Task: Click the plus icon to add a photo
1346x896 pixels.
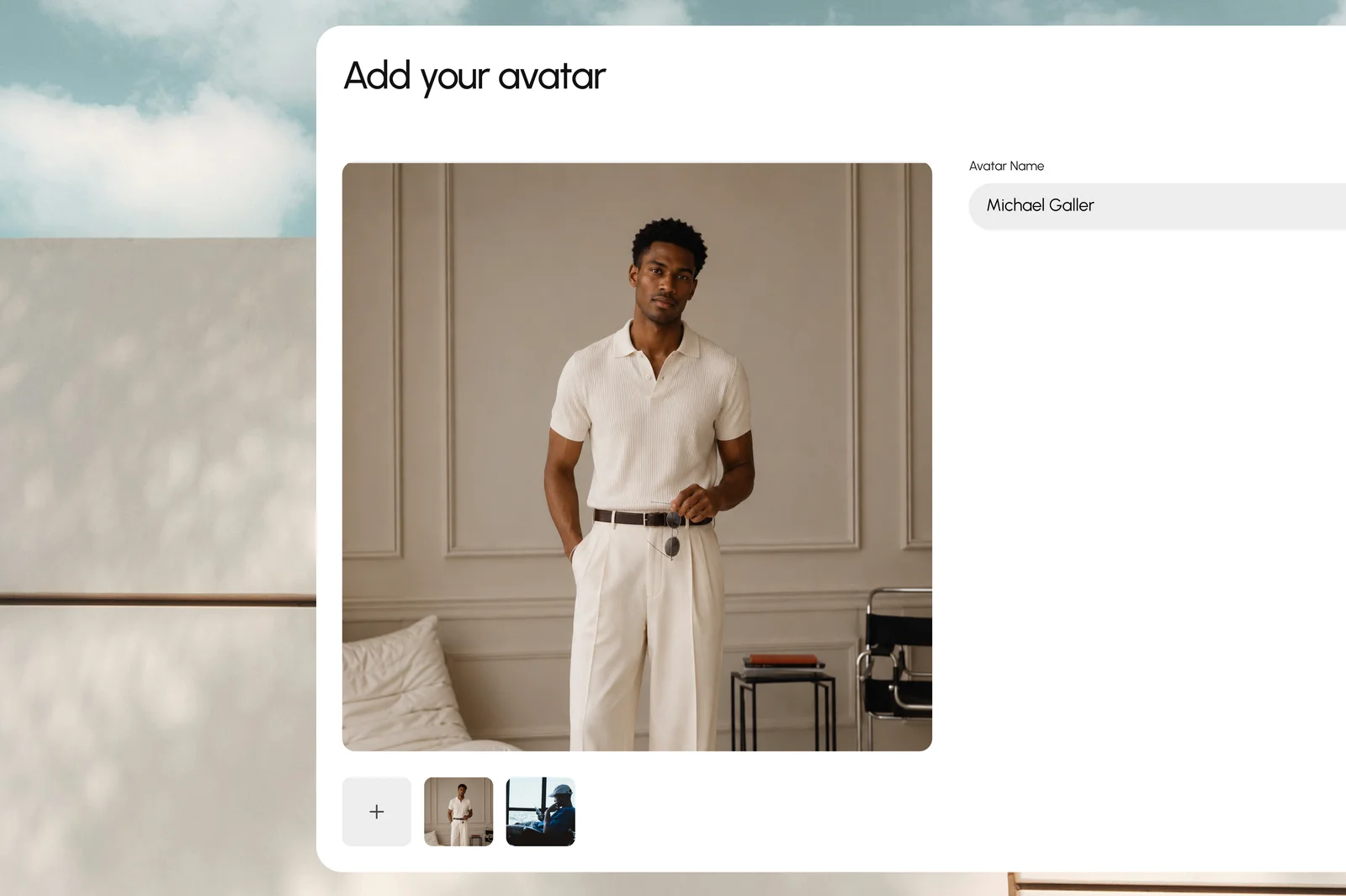Action: pos(376,811)
